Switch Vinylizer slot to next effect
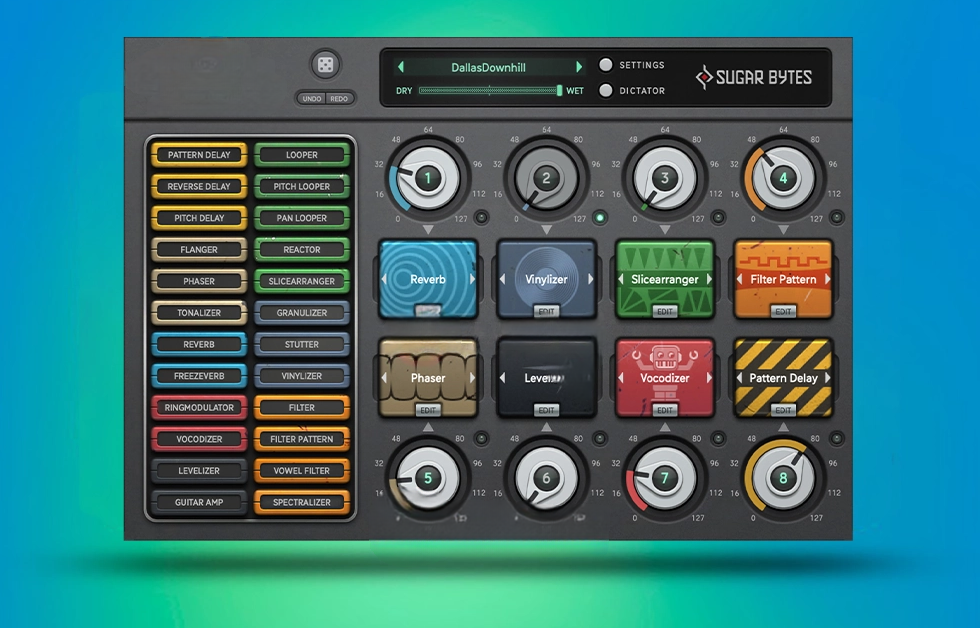 pos(591,279)
